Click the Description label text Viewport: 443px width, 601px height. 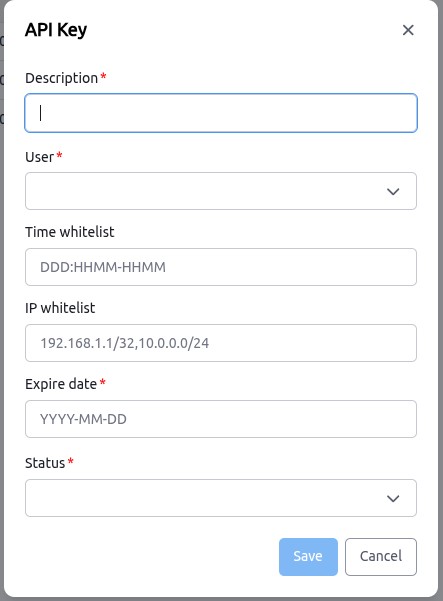[61, 78]
